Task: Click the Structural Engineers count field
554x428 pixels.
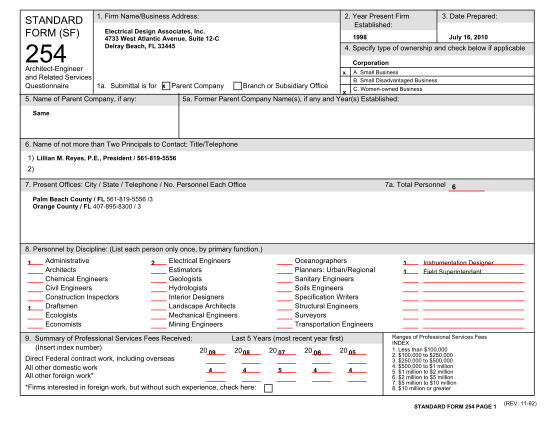Action: [x=284, y=307]
